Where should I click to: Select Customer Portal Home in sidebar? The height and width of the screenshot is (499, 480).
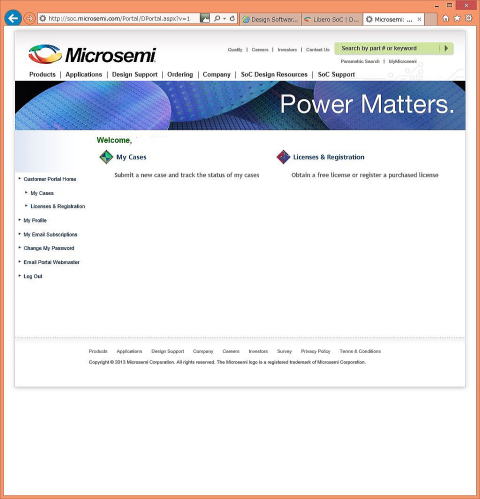50,179
